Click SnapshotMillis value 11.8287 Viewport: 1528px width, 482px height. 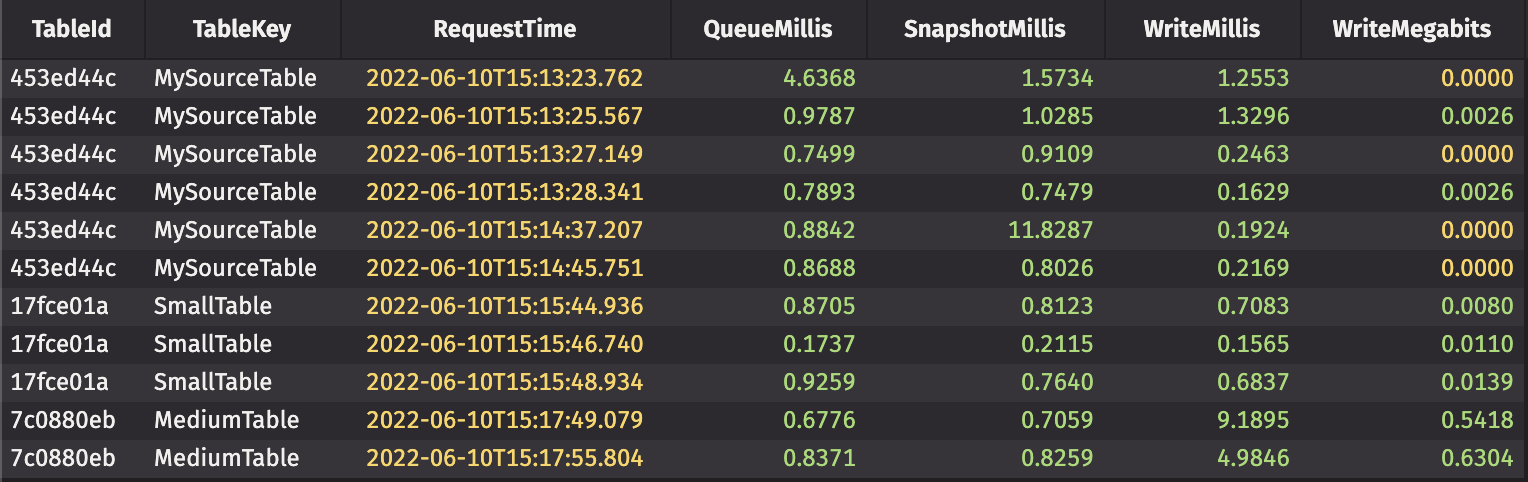coord(1050,230)
